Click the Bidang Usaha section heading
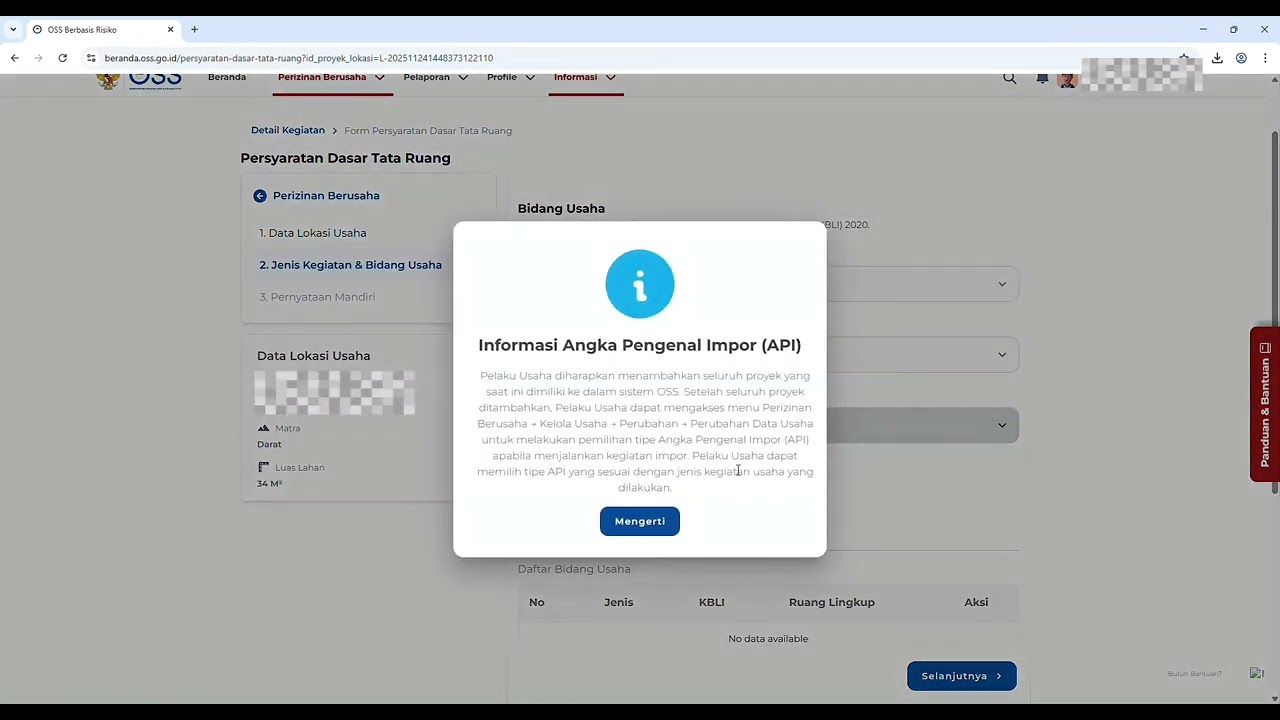1280x720 pixels. click(561, 208)
